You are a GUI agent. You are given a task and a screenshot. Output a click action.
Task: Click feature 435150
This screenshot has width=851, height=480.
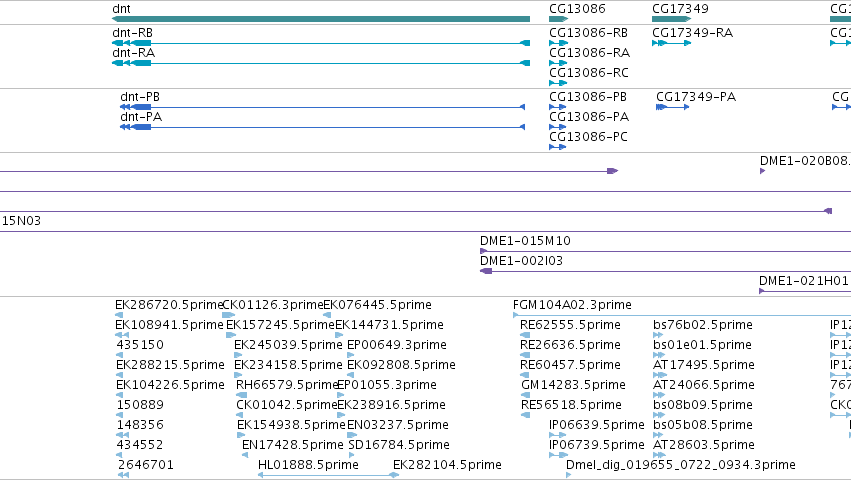point(140,345)
